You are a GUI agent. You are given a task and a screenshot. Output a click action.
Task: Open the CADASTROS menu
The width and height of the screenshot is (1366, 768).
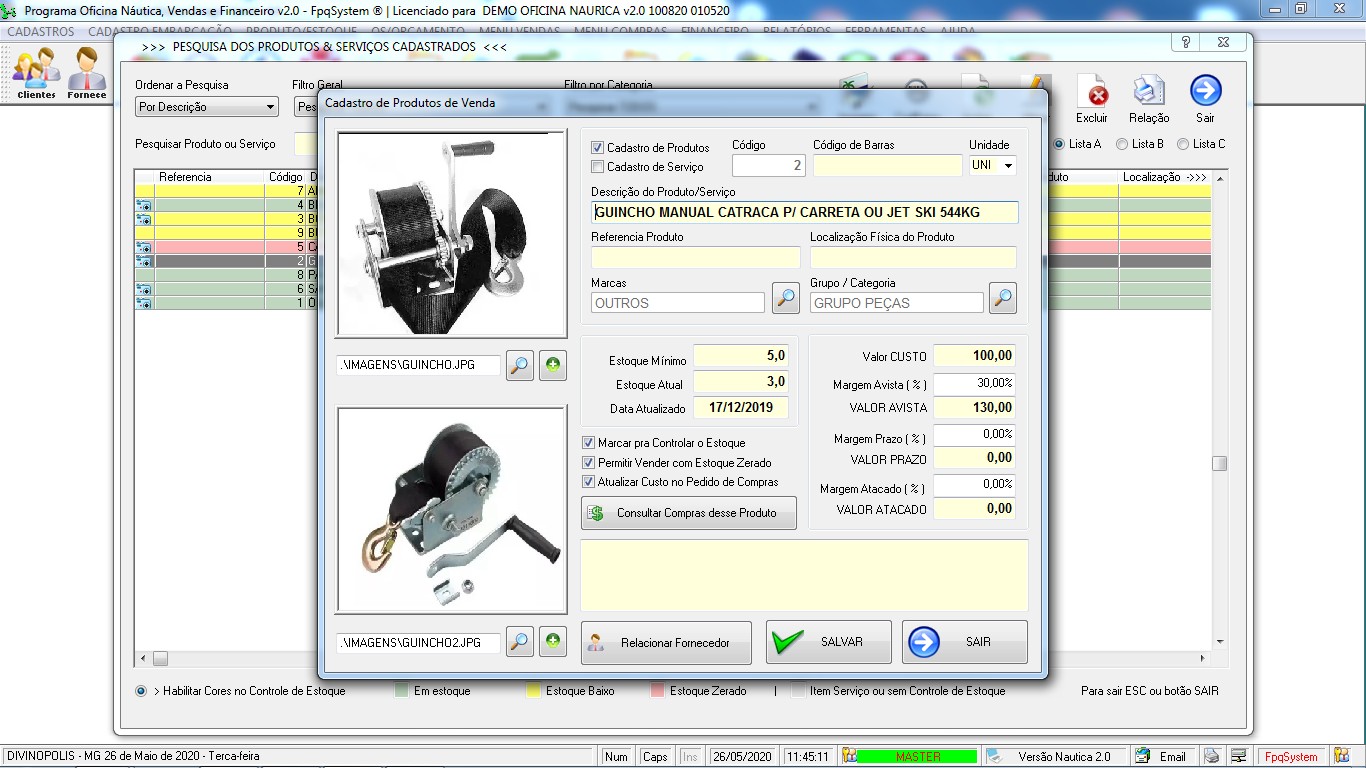point(41,31)
